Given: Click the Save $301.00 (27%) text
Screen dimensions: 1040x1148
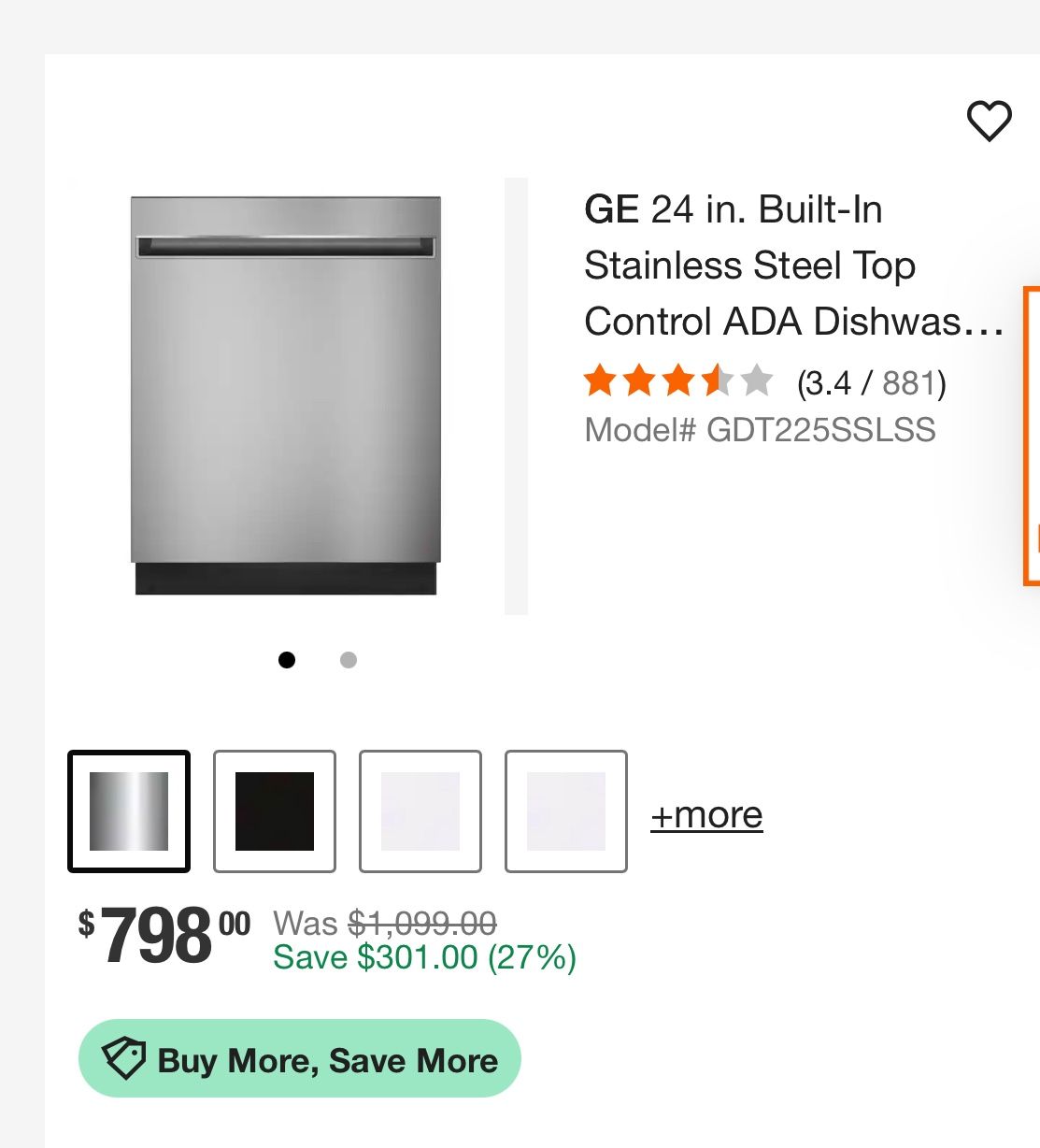Looking at the screenshot, I should click(423, 956).
